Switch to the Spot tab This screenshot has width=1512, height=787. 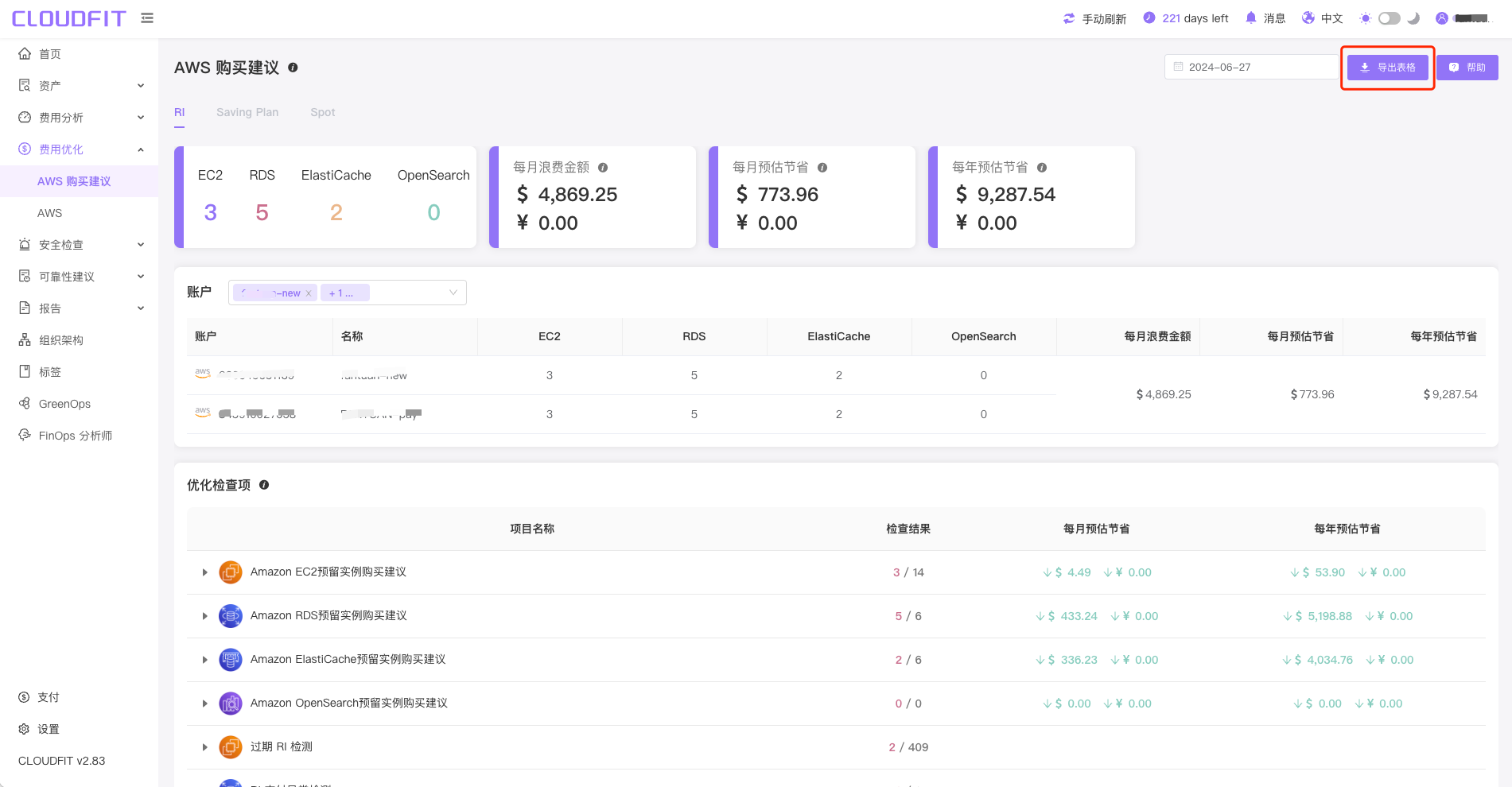click(x=323, y=112)
